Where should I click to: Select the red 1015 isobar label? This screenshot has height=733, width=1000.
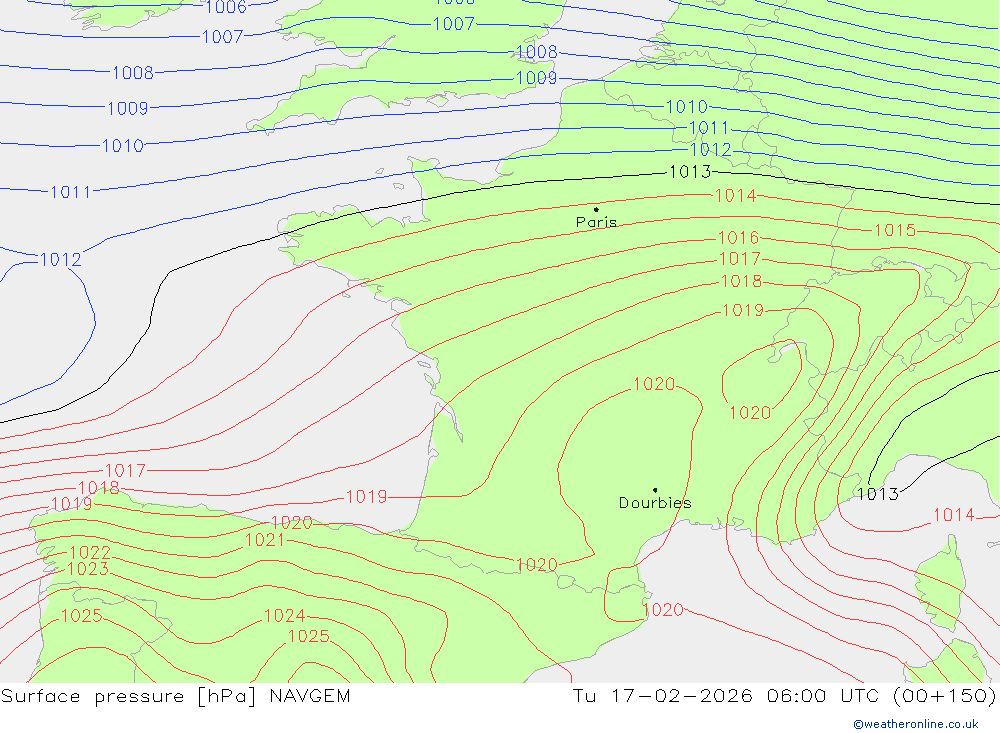click(x=895, y=230)
